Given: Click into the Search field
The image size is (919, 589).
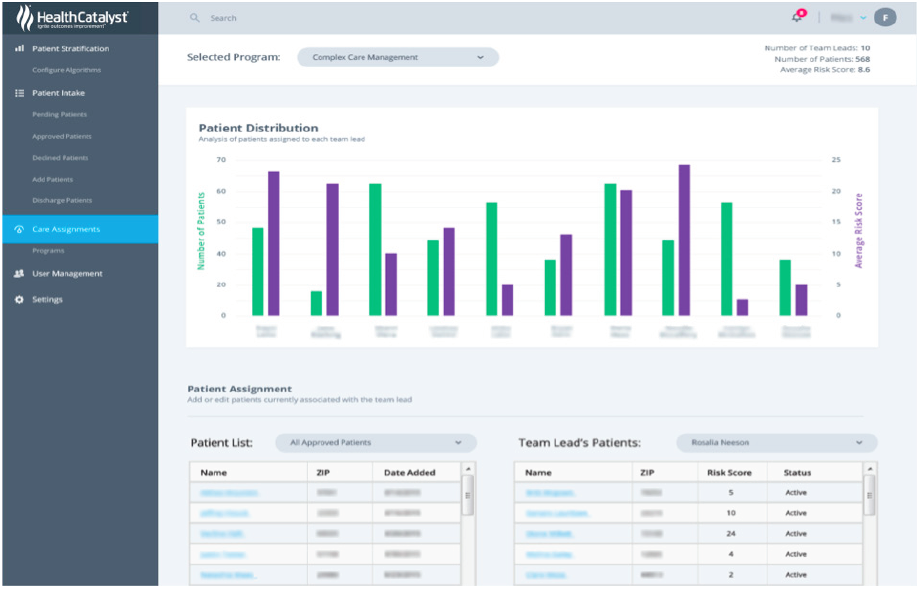Looking at the screenshot, I should pos(223,18).
